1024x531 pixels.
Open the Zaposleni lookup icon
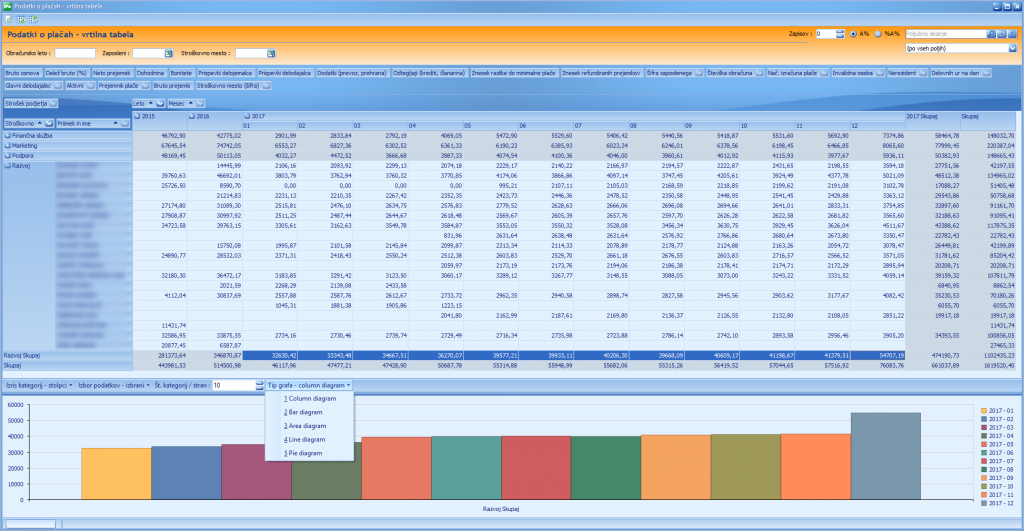[167, 53]
